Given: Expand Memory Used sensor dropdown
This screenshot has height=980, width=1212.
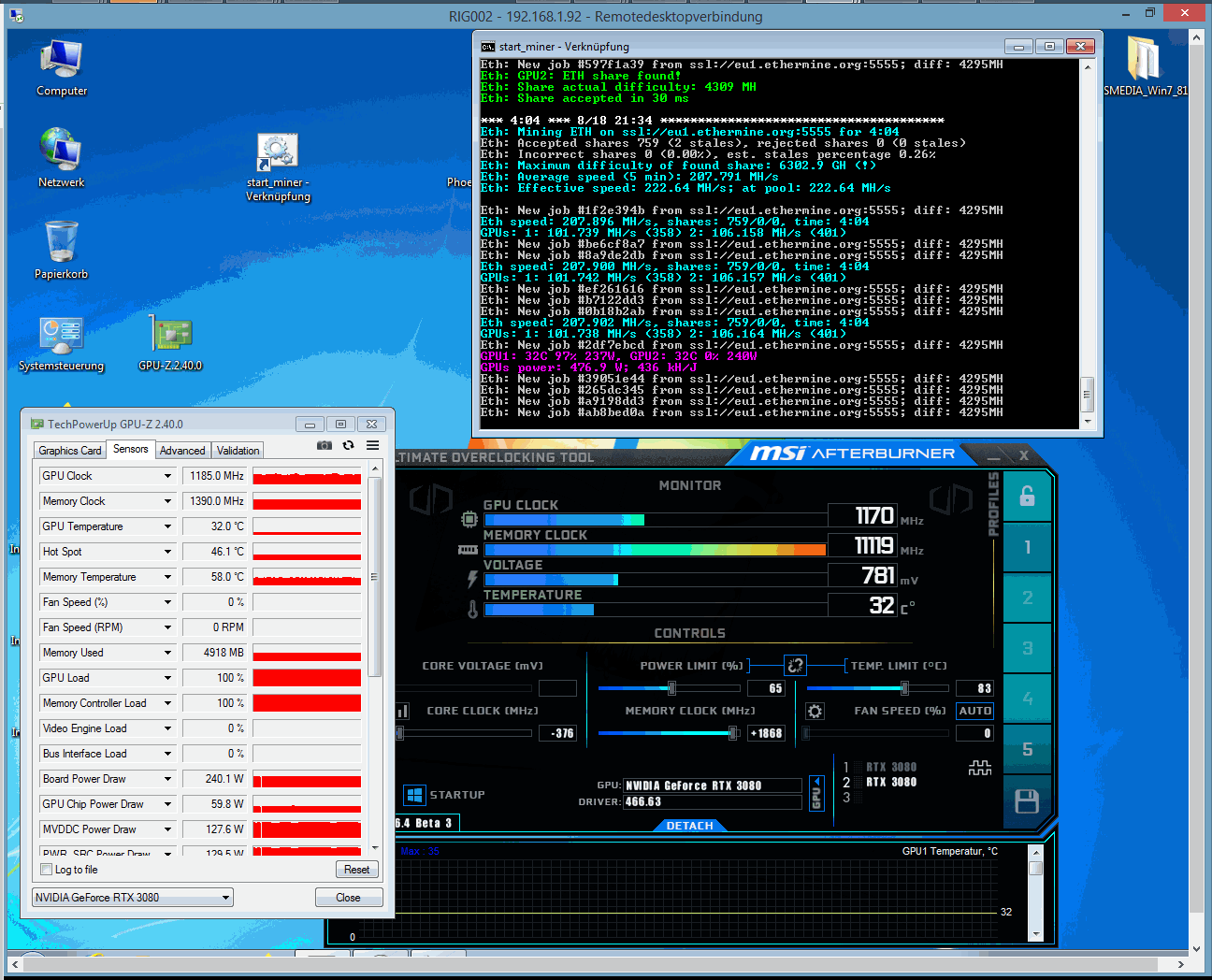Looking at the screenshot, I should pos(168,653).
